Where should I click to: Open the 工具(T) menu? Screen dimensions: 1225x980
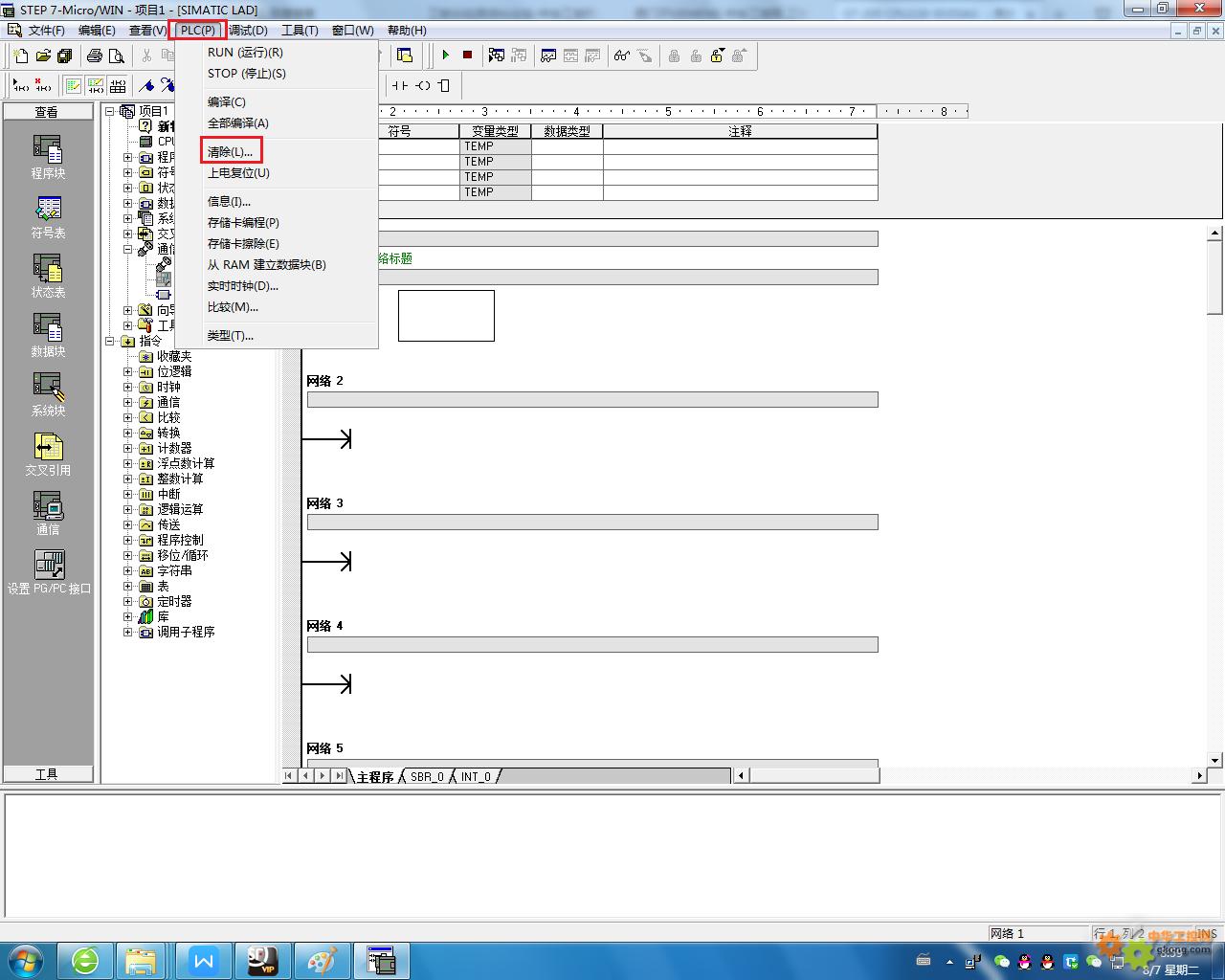tap(300, 31)
